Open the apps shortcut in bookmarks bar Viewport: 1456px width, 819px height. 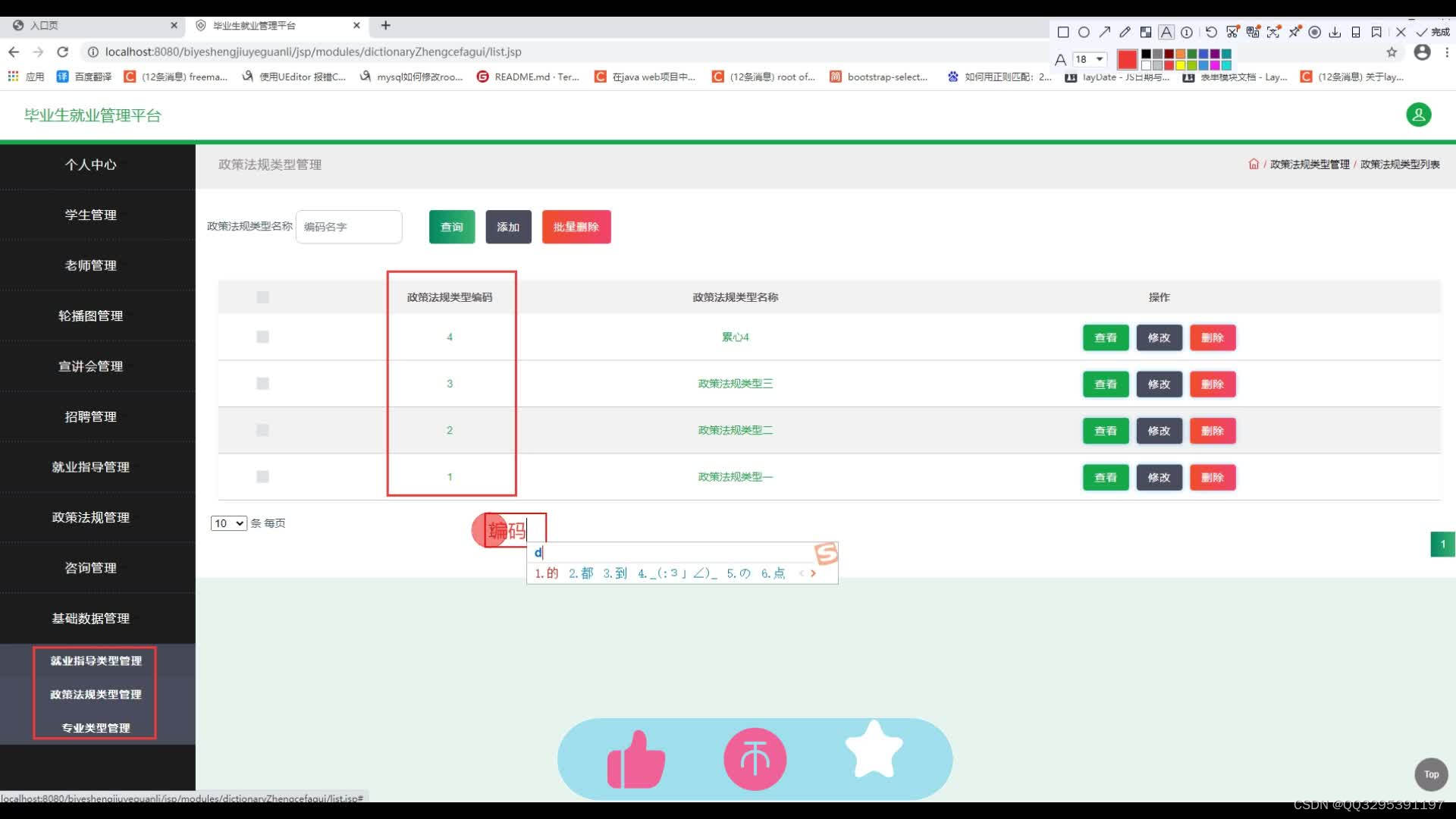pyautogui.click(x=26, y=77)
